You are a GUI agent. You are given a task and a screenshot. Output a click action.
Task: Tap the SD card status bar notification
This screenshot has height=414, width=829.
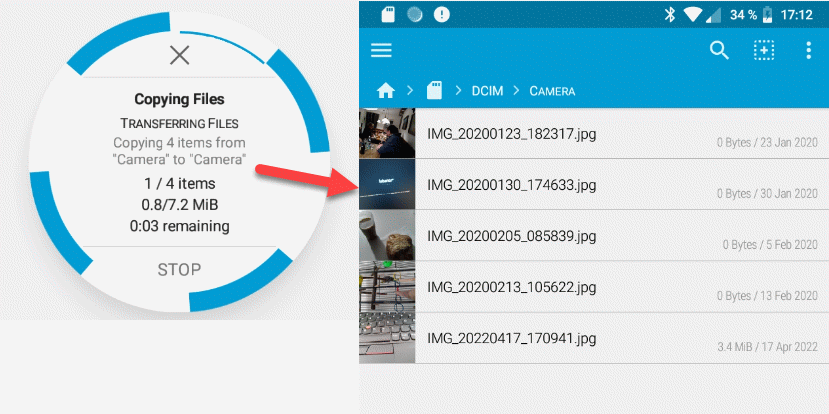click(x=388, y=15)
